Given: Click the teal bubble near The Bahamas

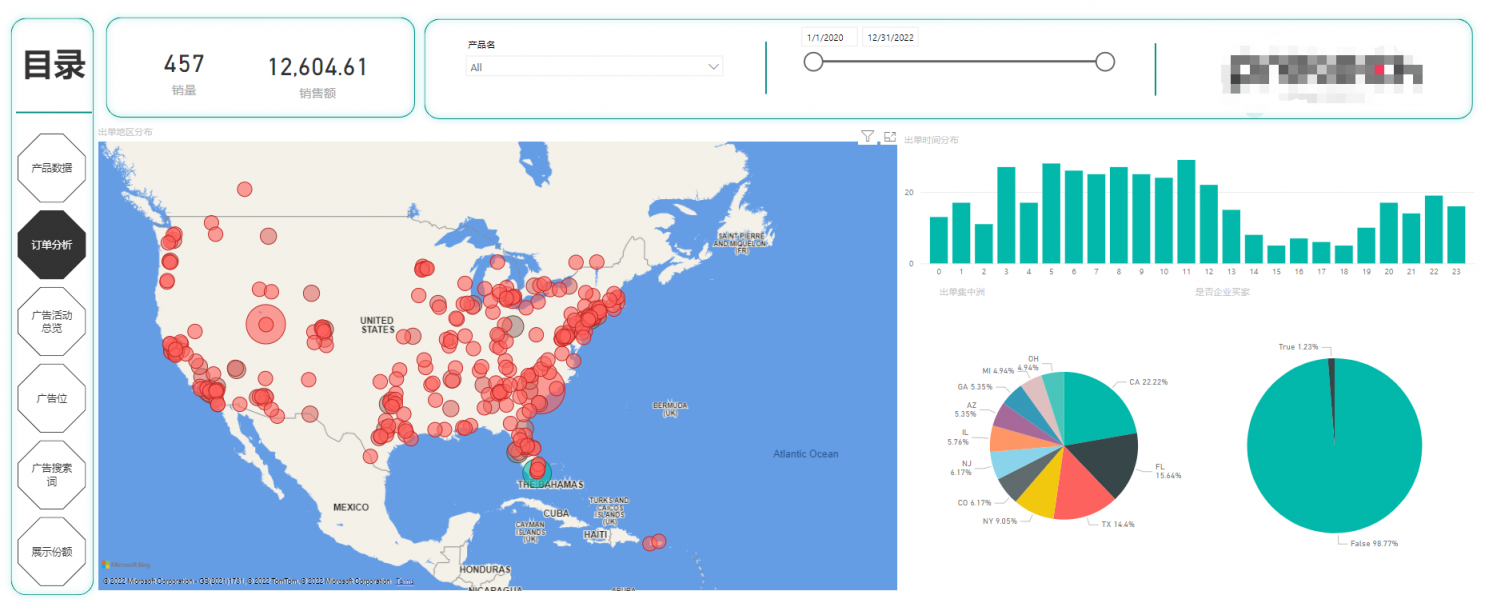Looking at the screenshot, I should (537, 470).
